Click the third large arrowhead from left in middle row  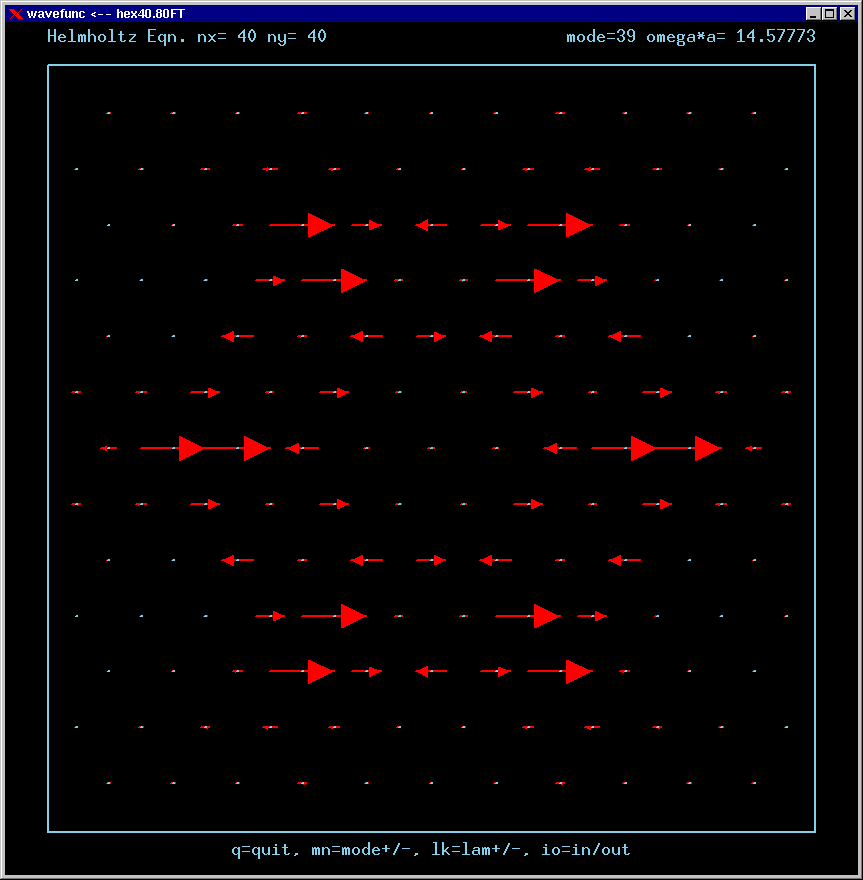[643, 448]
